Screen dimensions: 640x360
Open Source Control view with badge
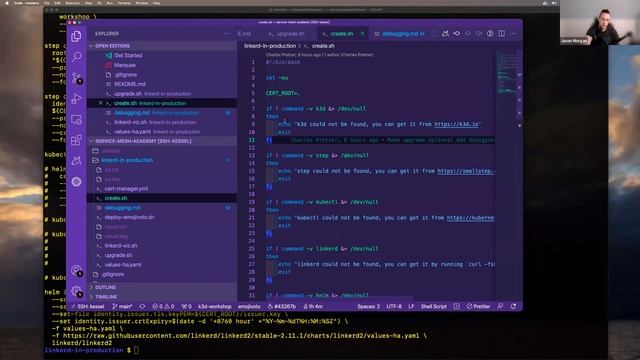76,78
